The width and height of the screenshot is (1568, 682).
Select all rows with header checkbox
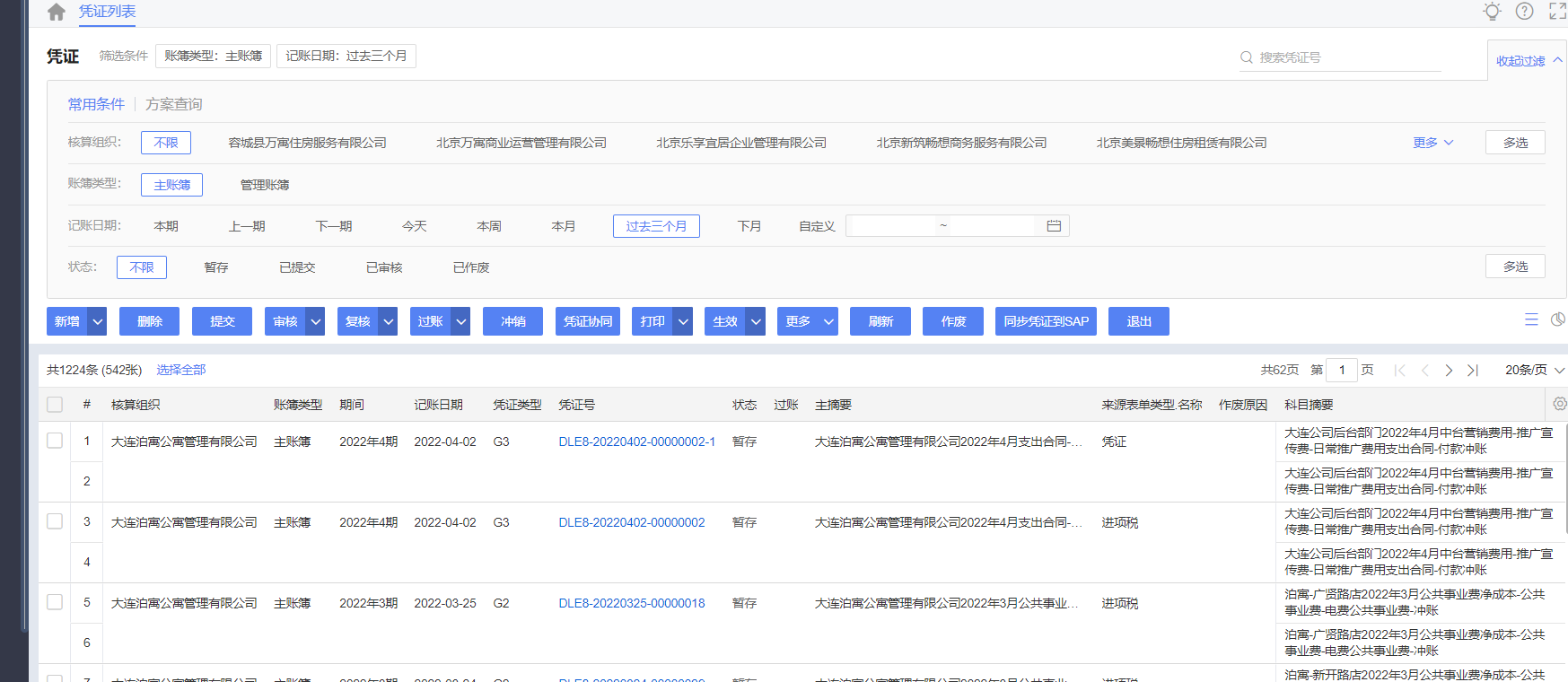click(x=55, y=405)
